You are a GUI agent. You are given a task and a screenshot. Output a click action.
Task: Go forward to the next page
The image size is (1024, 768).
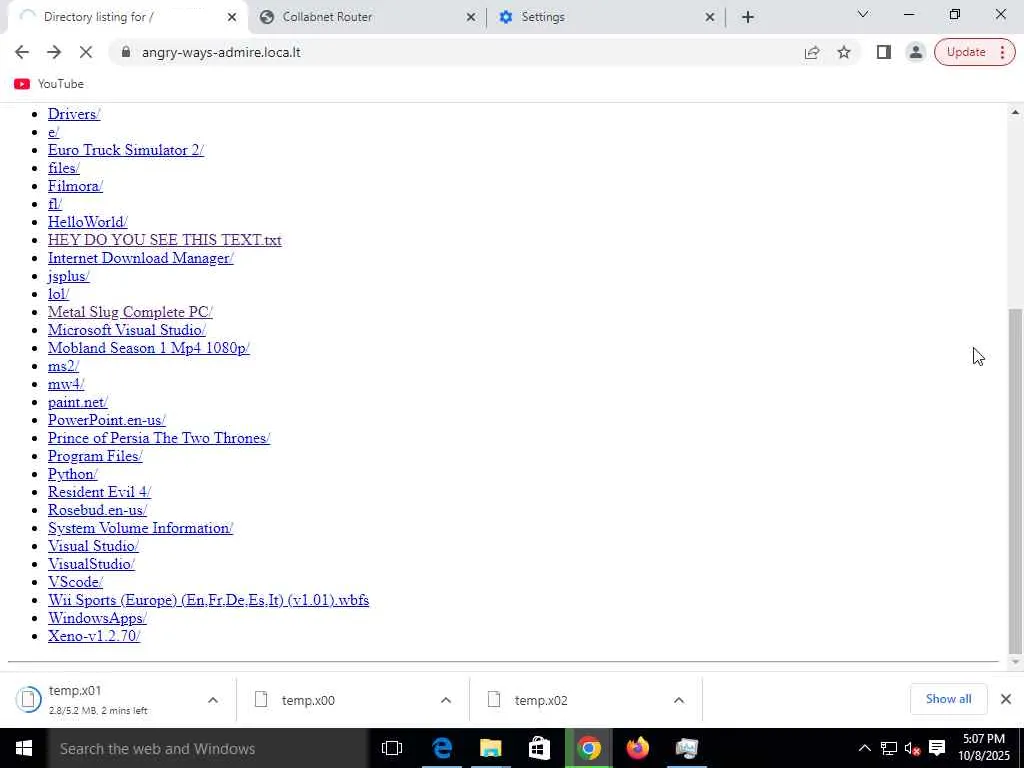[54, 52]
